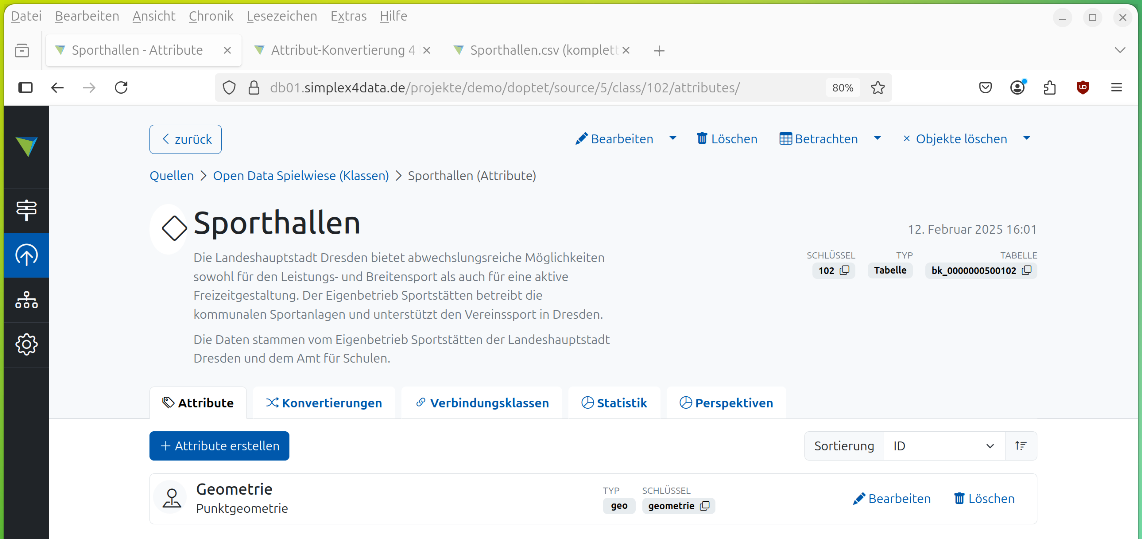The height and width of the screenshot is (539, 1142).
Task: Open Open Data Spielwiese (Klassen) breadcrumb
Action: pos(301,176)
